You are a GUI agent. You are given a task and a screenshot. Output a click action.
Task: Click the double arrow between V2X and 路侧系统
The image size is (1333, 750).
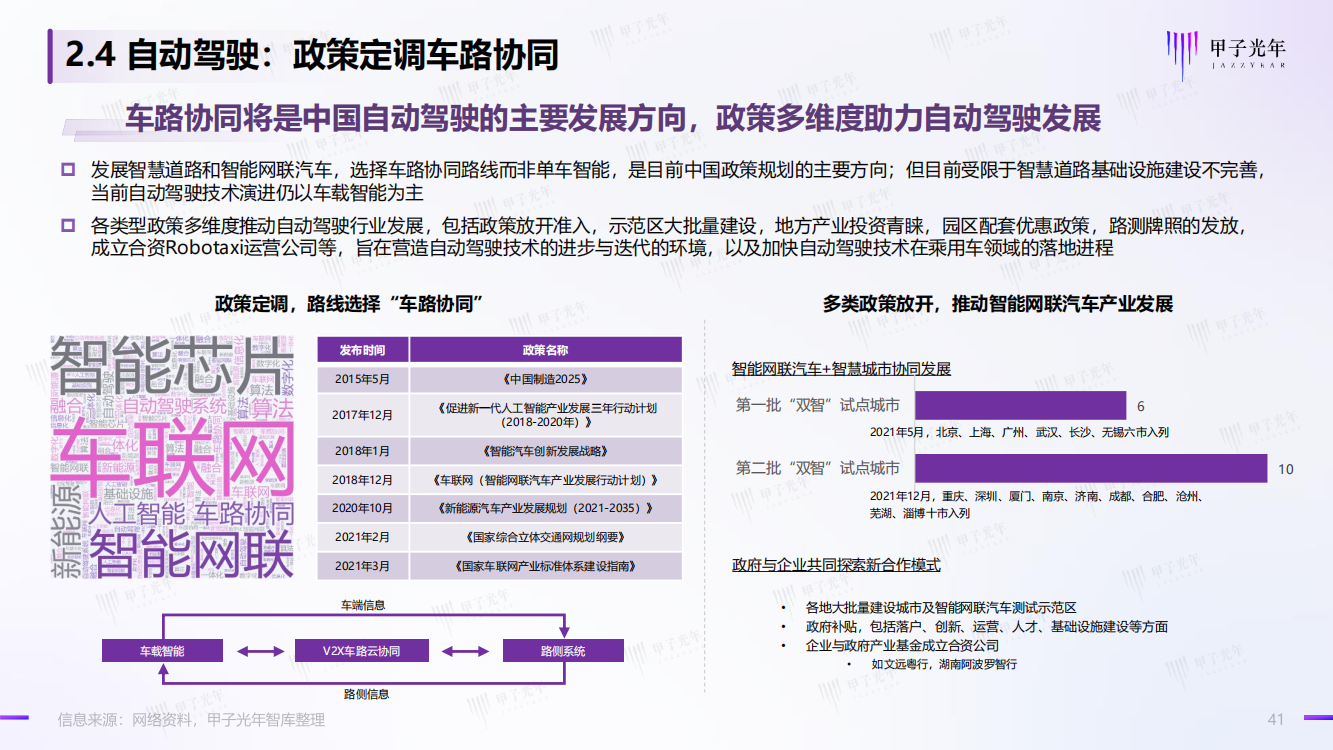[466, 651]
